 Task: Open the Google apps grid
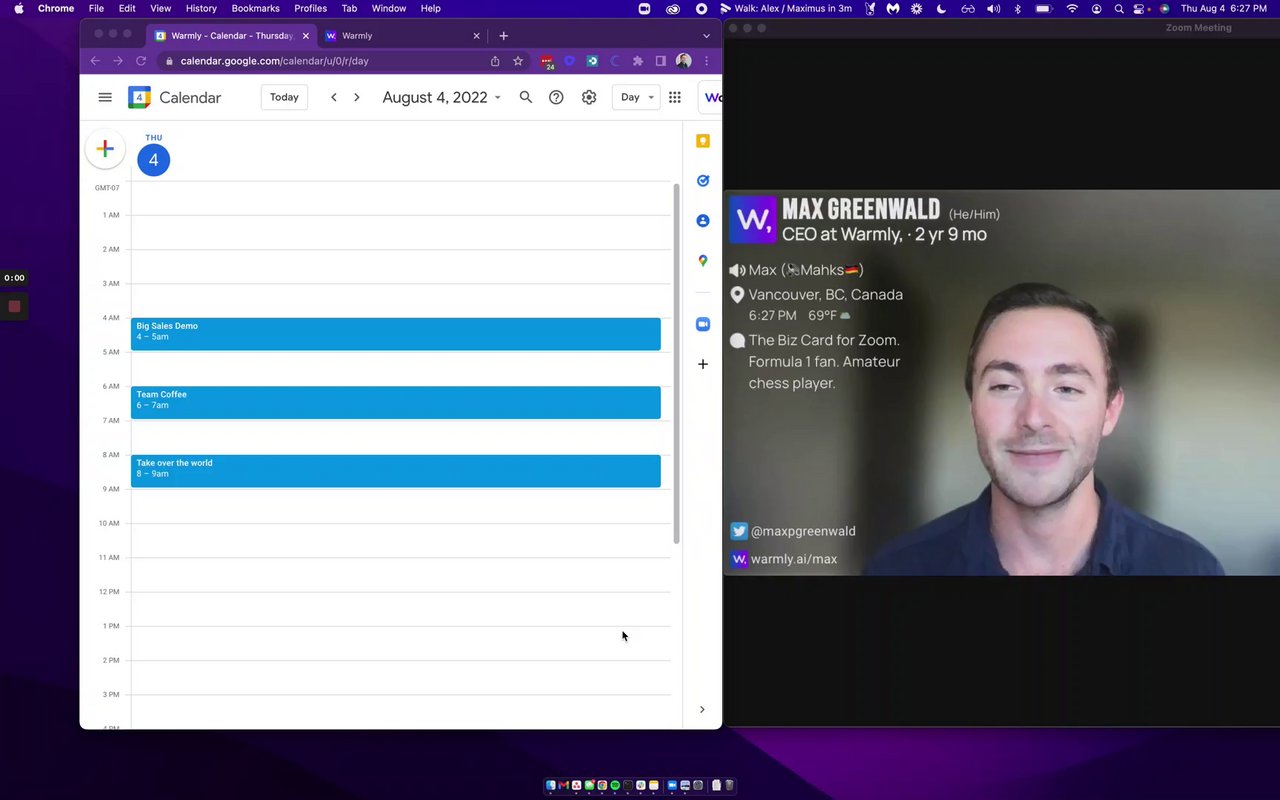tap(675, 97)
